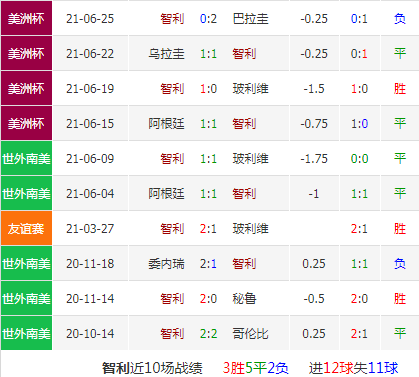Select 阿根廷 in the 21-06-15 row

pos(166,124)
